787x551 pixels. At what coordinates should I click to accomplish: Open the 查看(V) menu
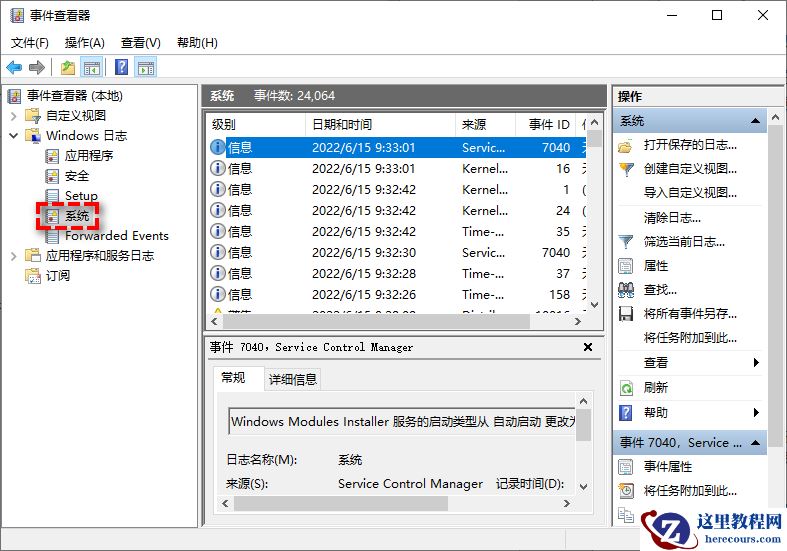(x=141, y=43)
